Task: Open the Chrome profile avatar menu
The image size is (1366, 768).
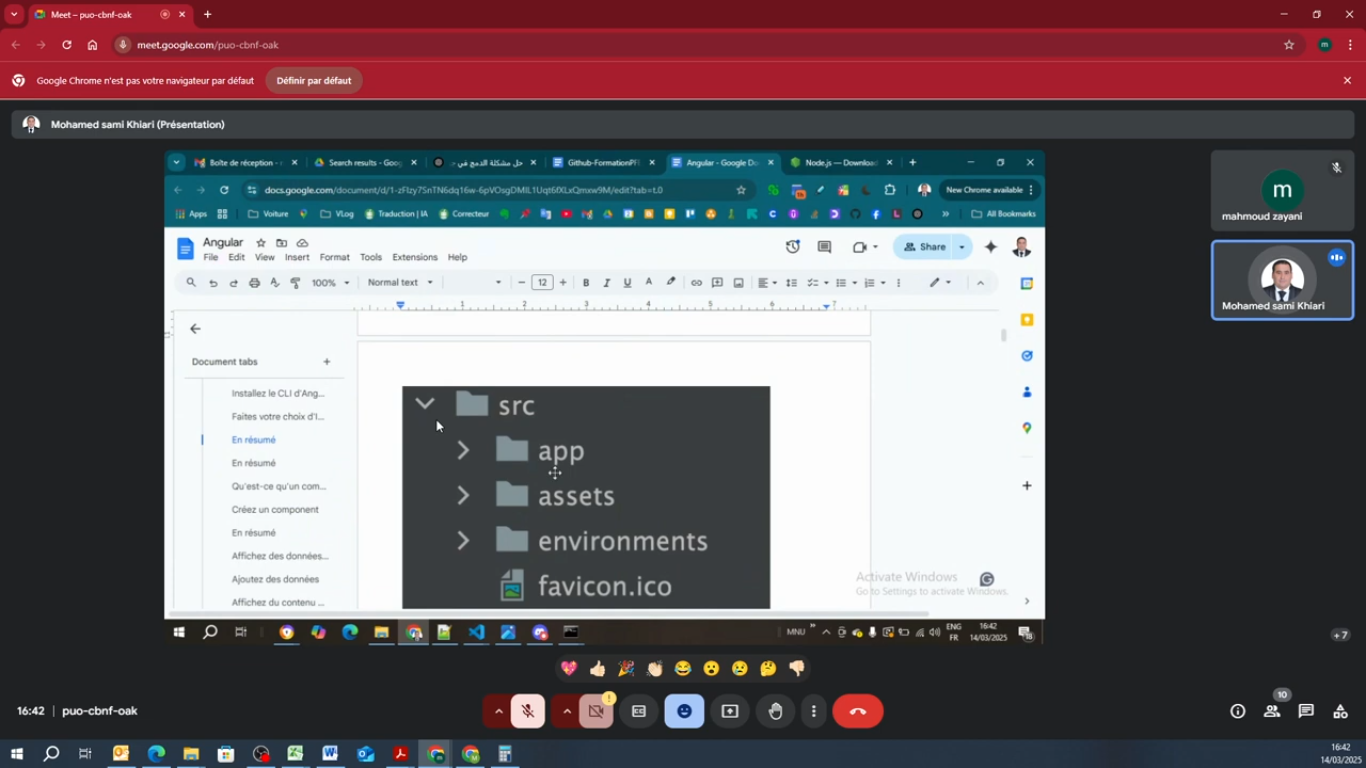Action: click(x=1325, y=45)
